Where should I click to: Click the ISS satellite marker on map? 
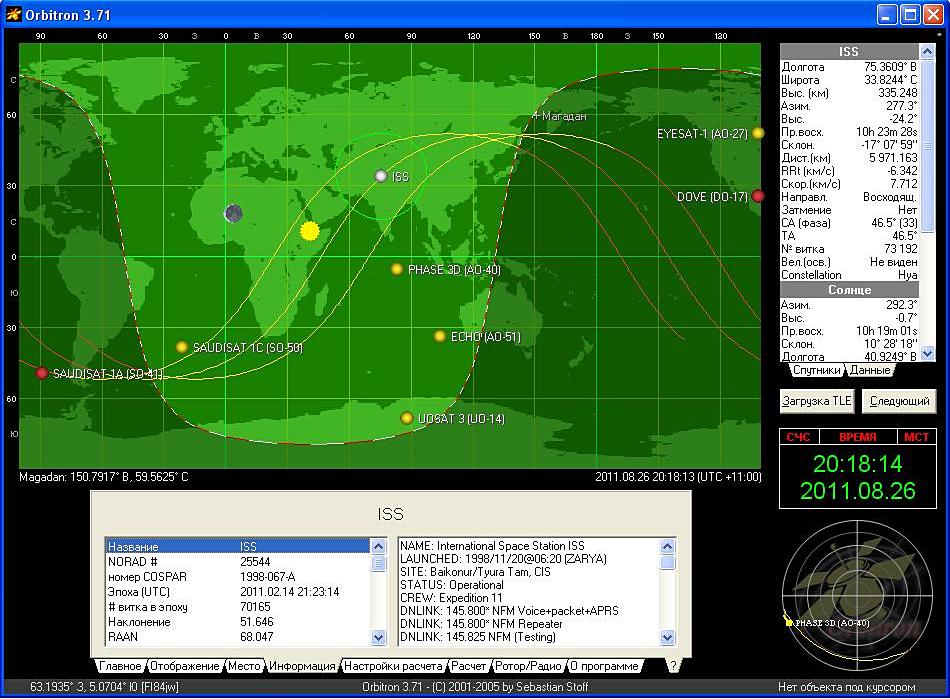point(380,176)
